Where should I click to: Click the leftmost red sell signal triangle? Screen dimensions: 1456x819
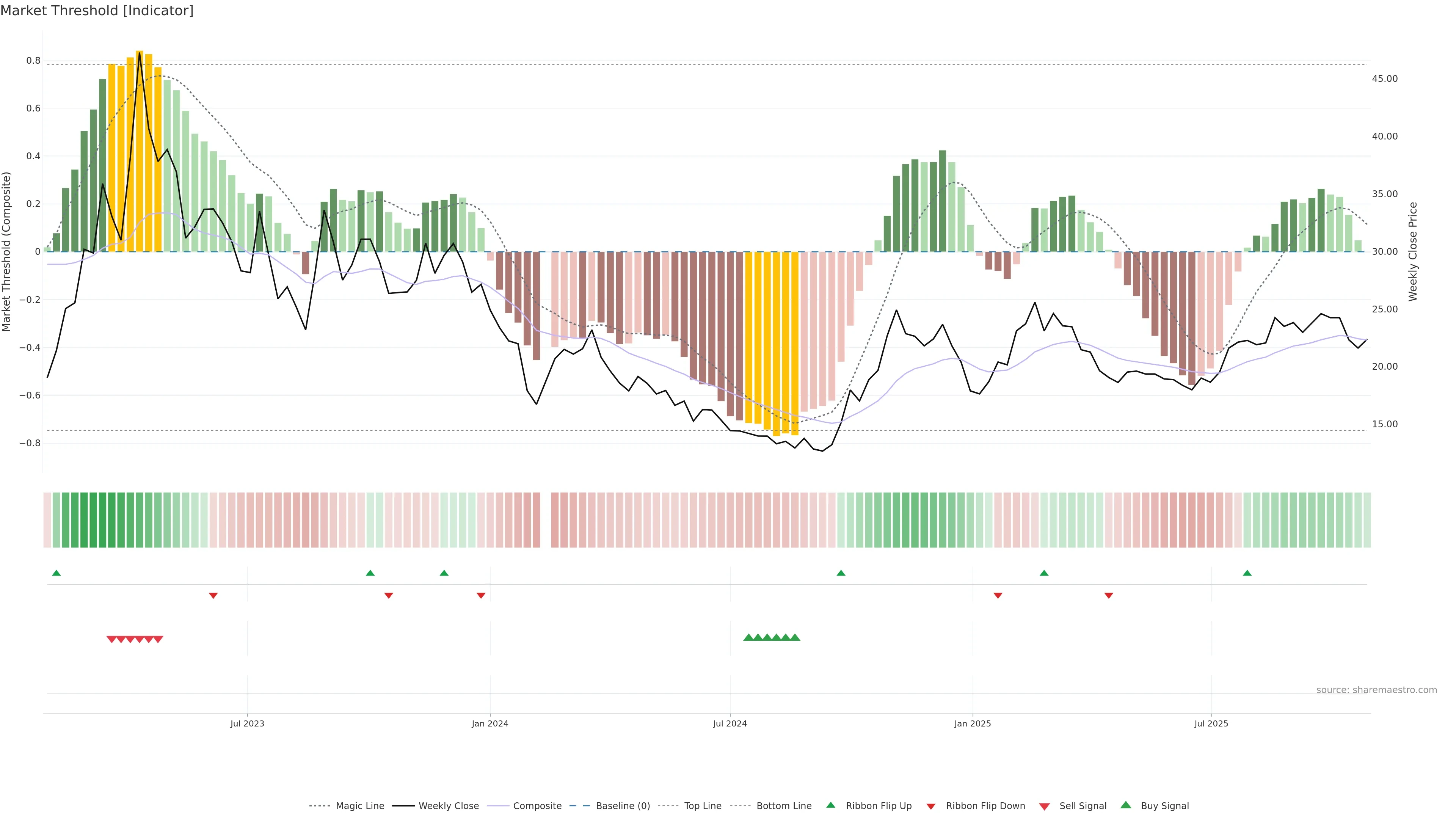111,639
